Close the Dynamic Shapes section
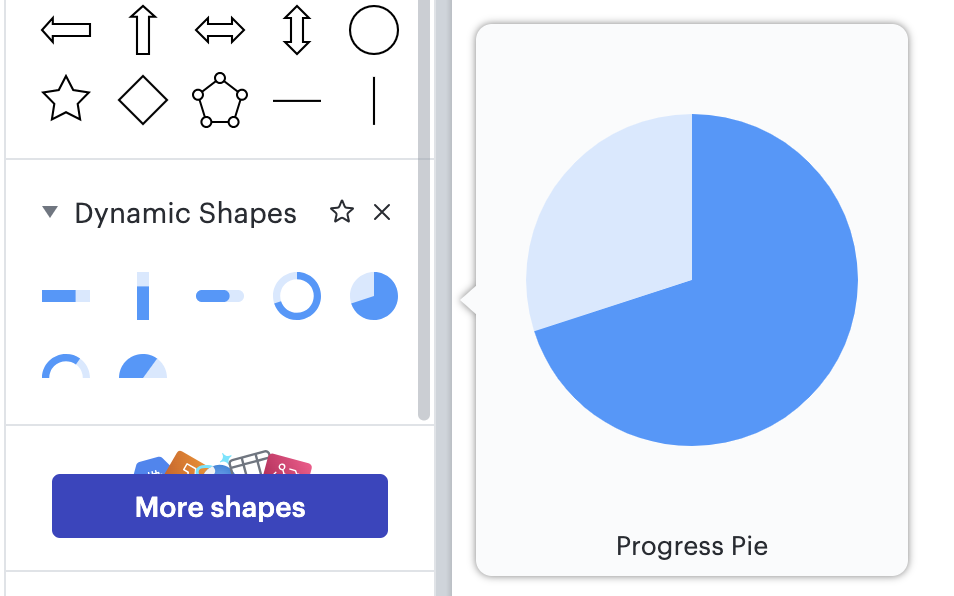The image size is (954, 596). tap(381, 212)
